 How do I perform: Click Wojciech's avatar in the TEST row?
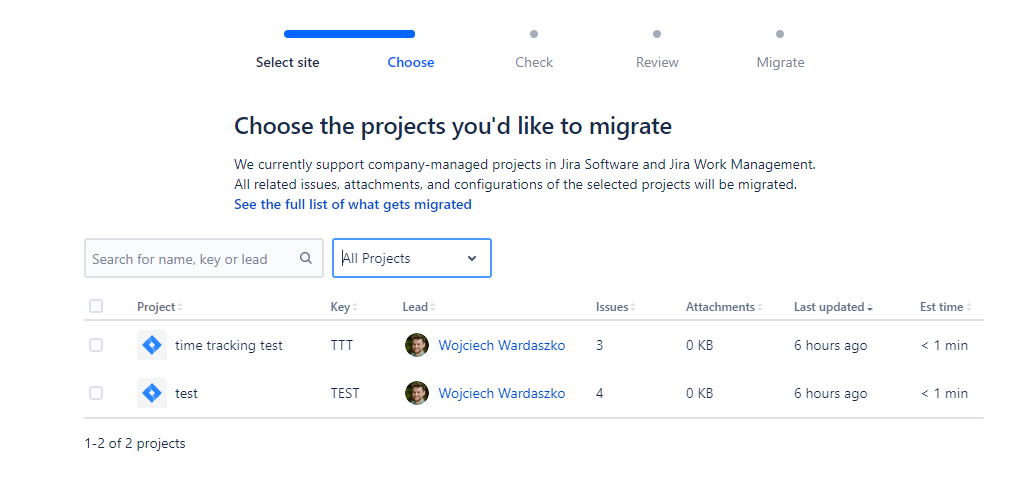coord(417,393)
